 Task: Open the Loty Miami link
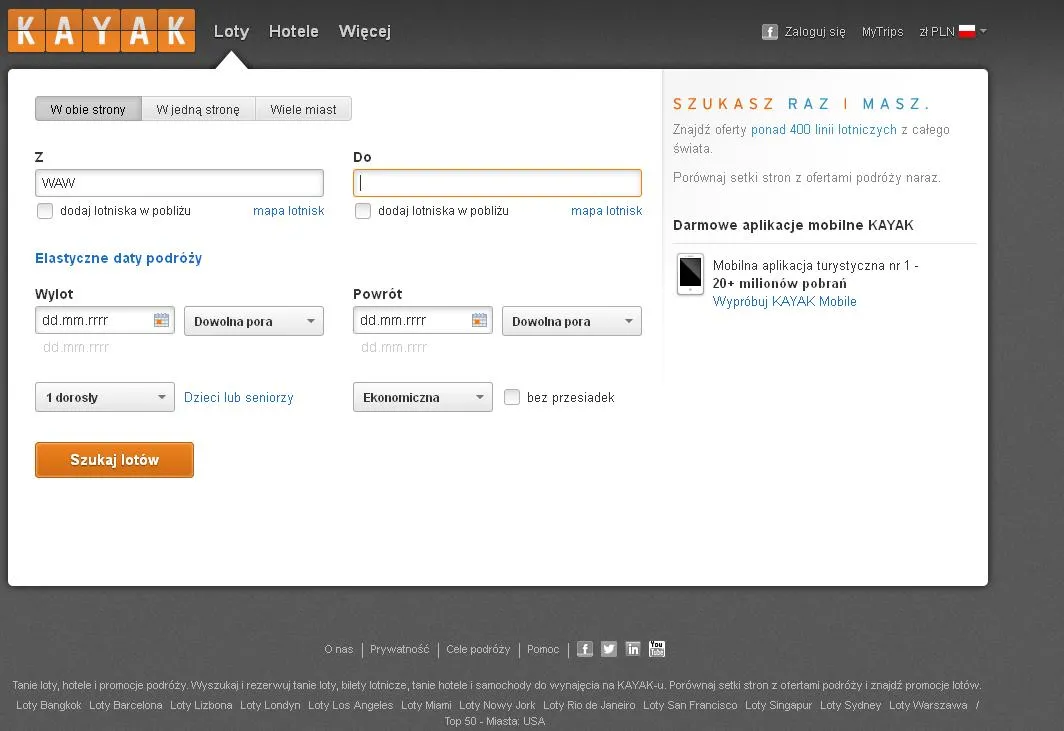[426, 705]
